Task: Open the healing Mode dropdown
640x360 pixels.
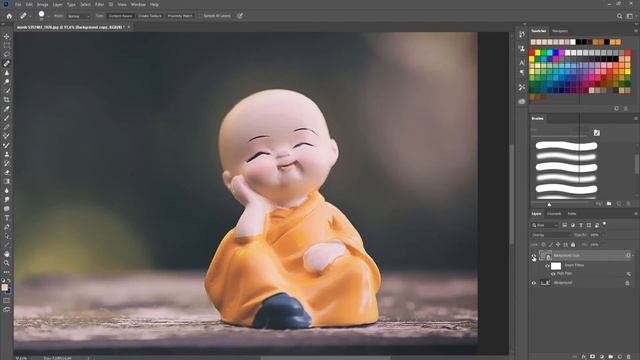Action: point(78,16)
